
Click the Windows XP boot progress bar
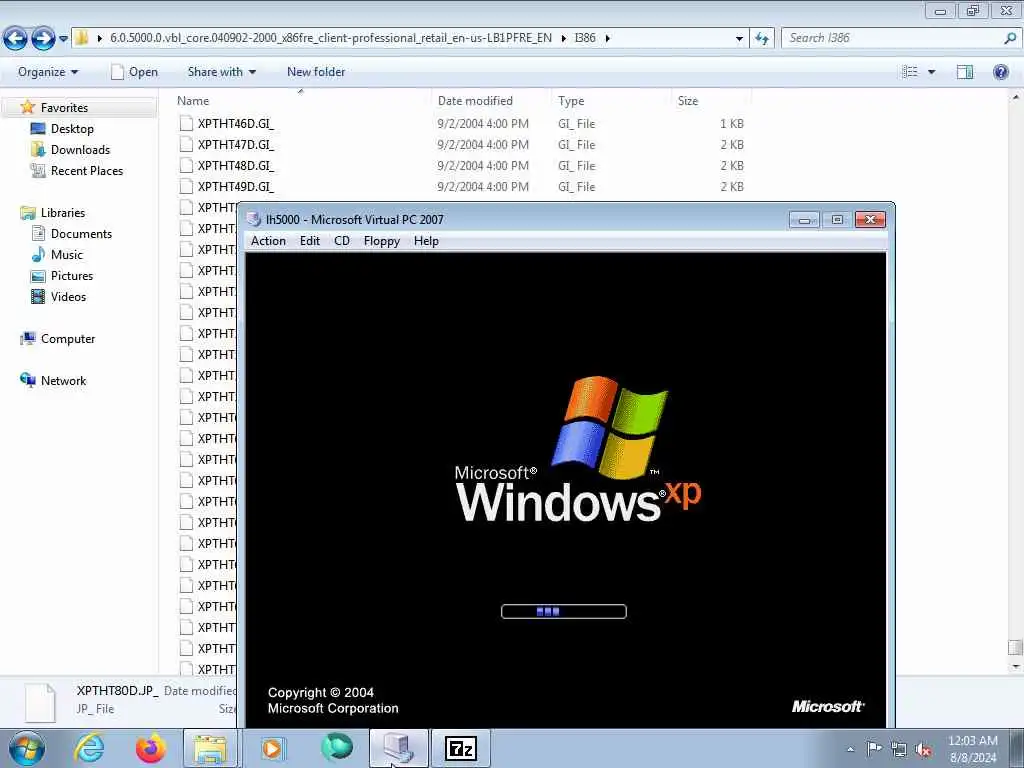[x=564, y=611]
